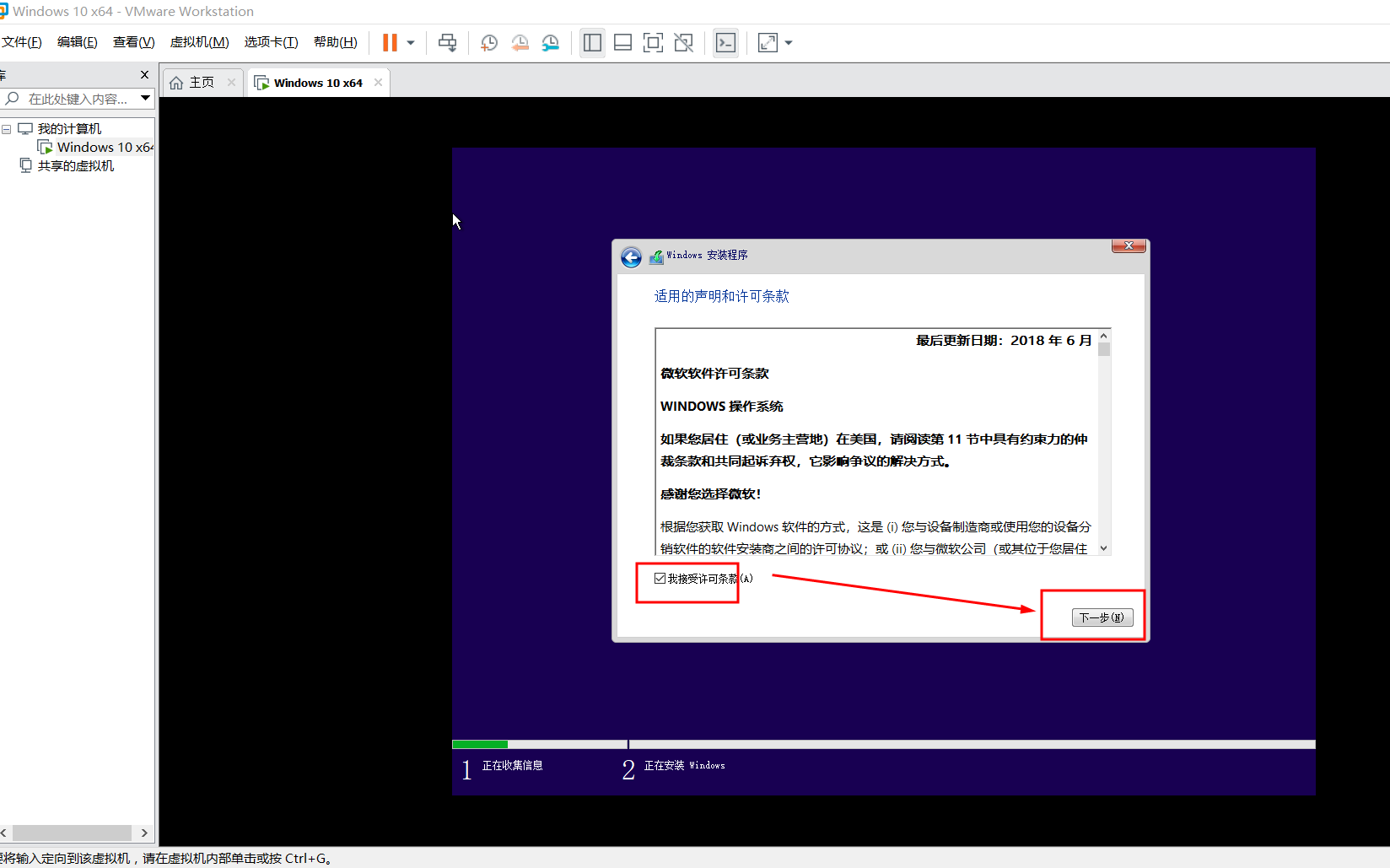Viewport: 1390px width, 868px height.
Task: Click the sidebar horizontal scrollbar left arrow
Action: click(4, 833)
